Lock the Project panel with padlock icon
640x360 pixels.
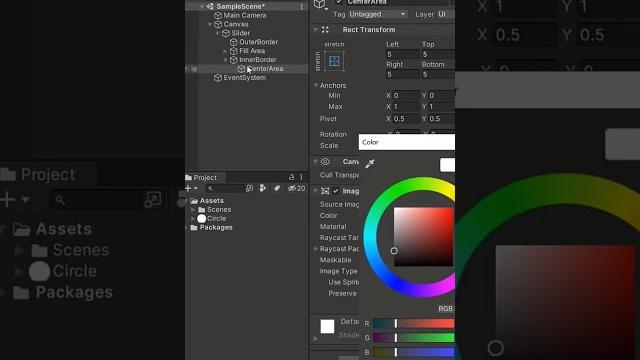(291, 177)
